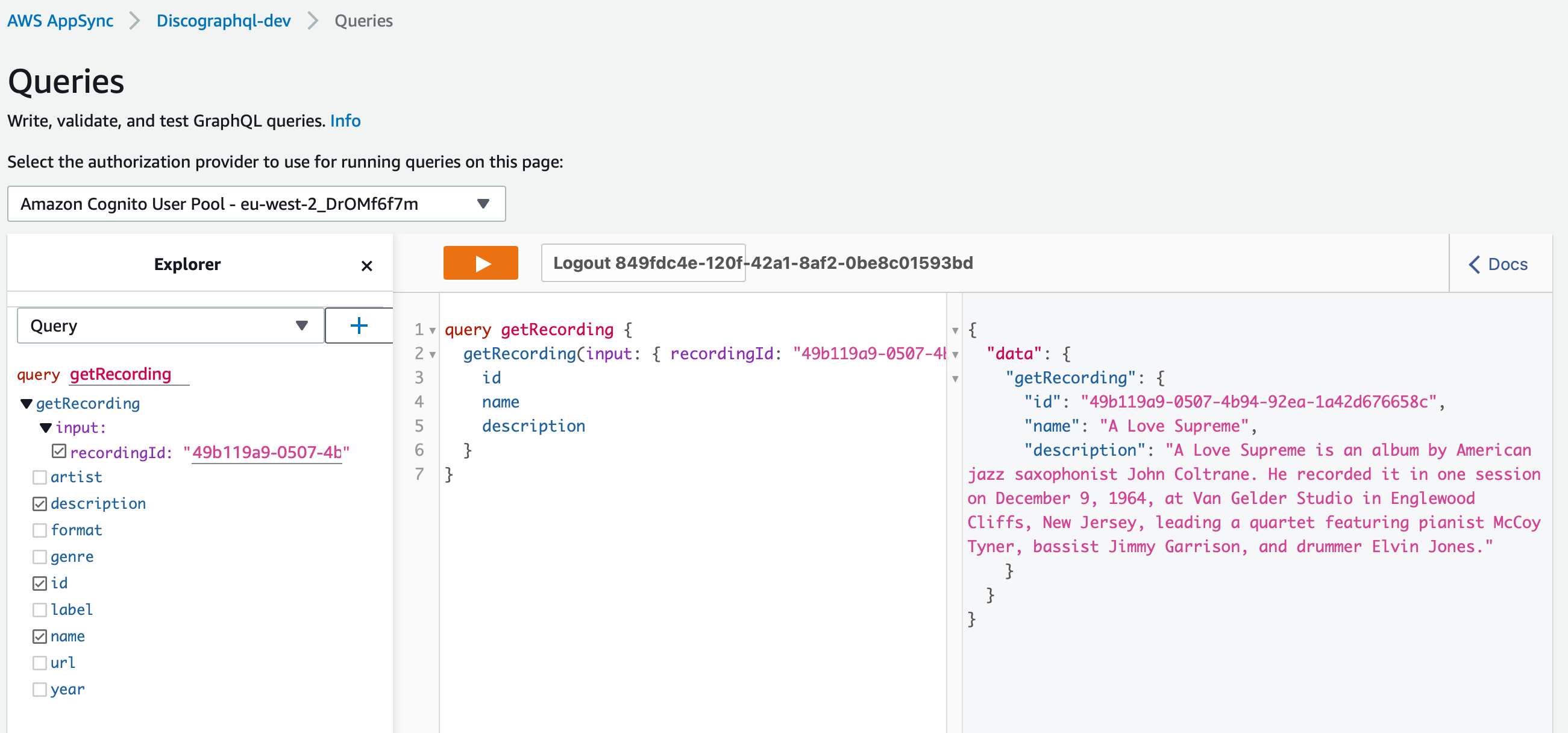The width and height of the screenshot is (1568, 733).
Task: Click the 'query getRecording {' line in editor
Action: (x=539, y=330)
